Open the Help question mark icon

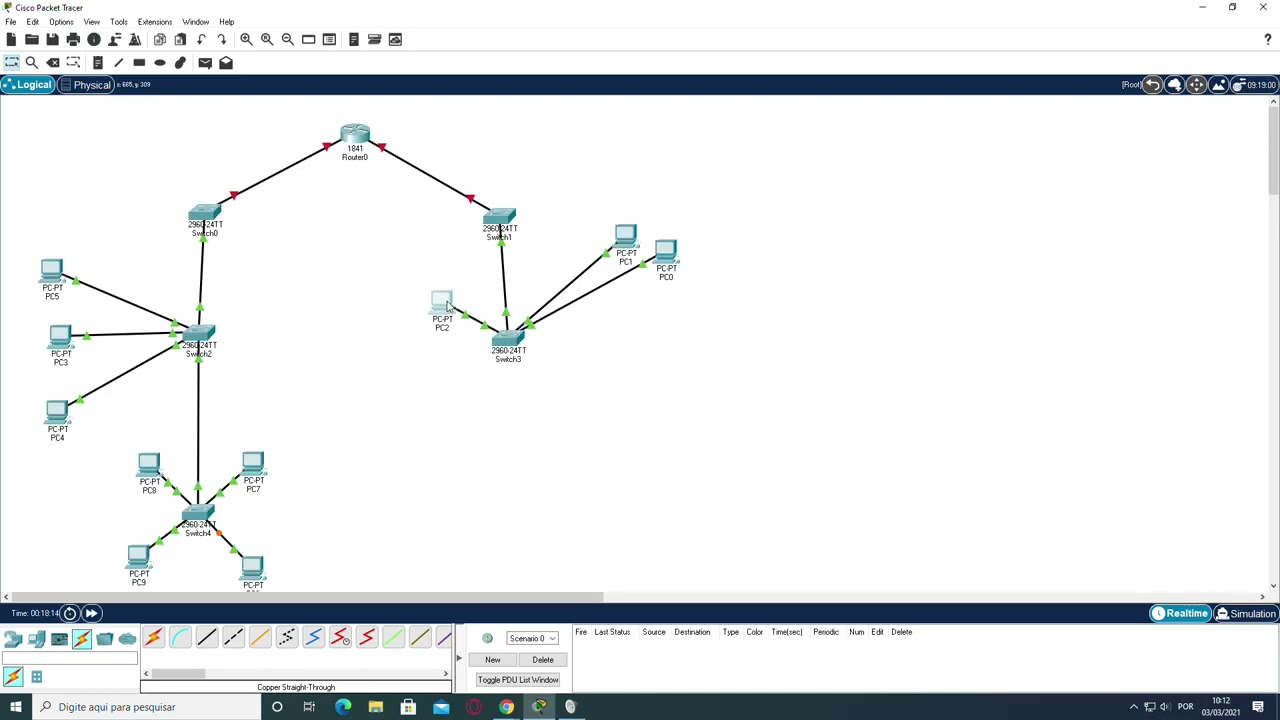(x=1268, y=39)
